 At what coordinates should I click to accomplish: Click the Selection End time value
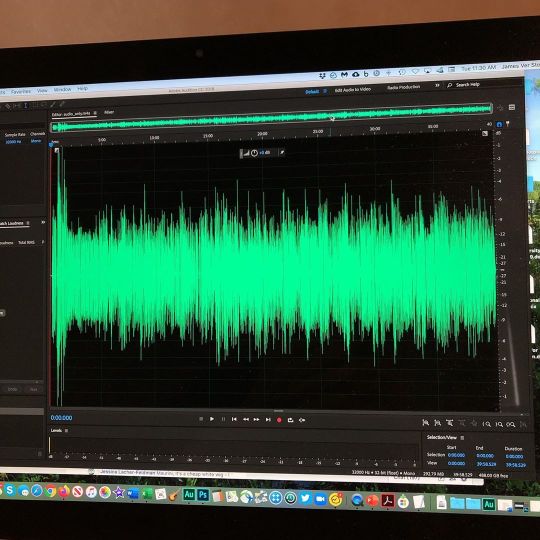pyautogui.click(x=485, y=456)
